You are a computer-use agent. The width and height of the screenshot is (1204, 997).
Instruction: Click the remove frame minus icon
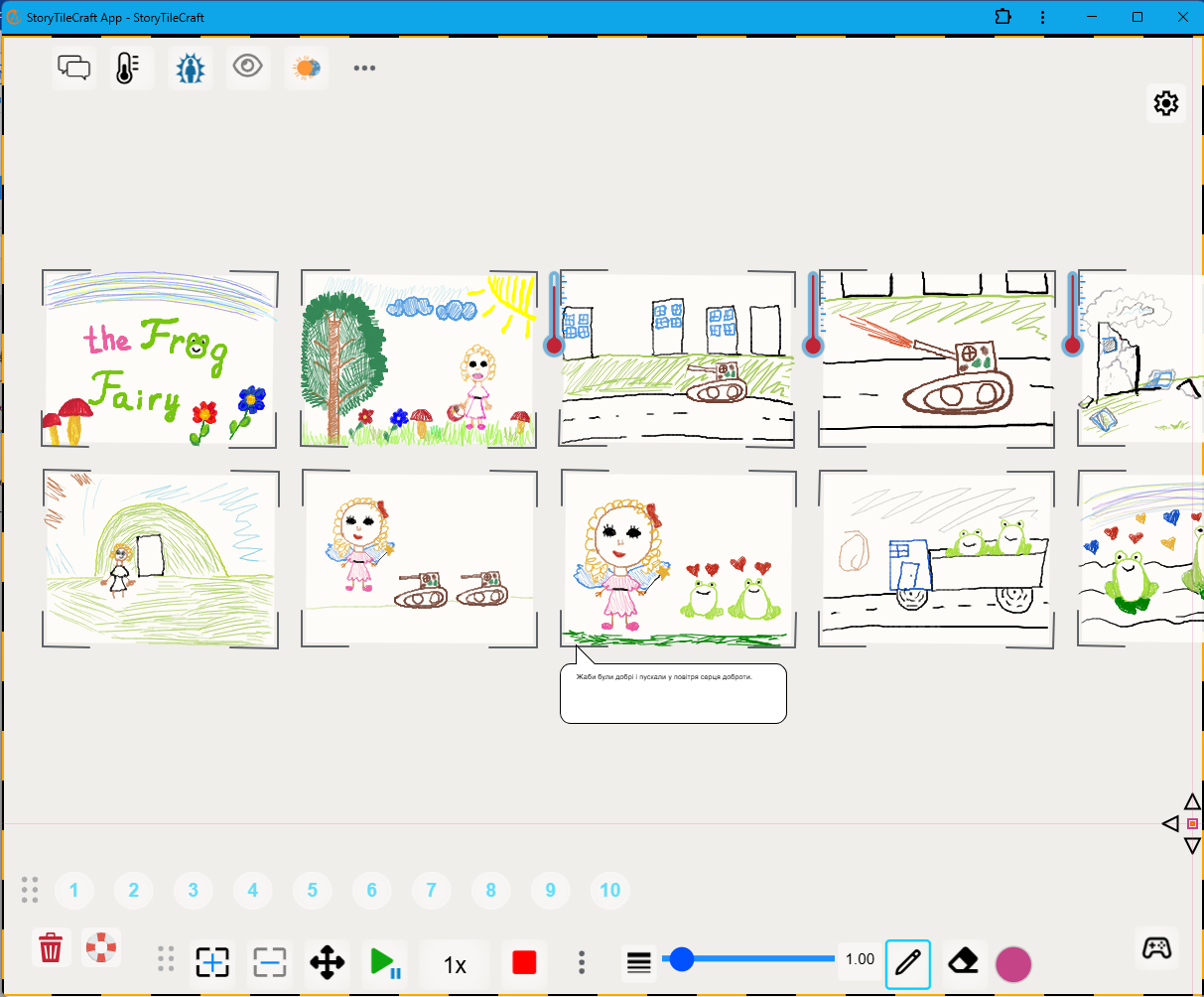click(x=269, y=962)
